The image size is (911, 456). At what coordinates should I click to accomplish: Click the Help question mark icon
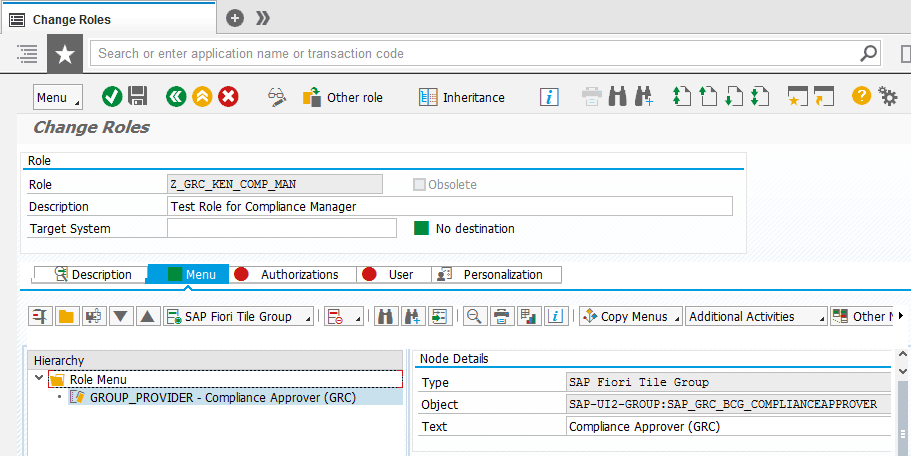click(860, 96)
